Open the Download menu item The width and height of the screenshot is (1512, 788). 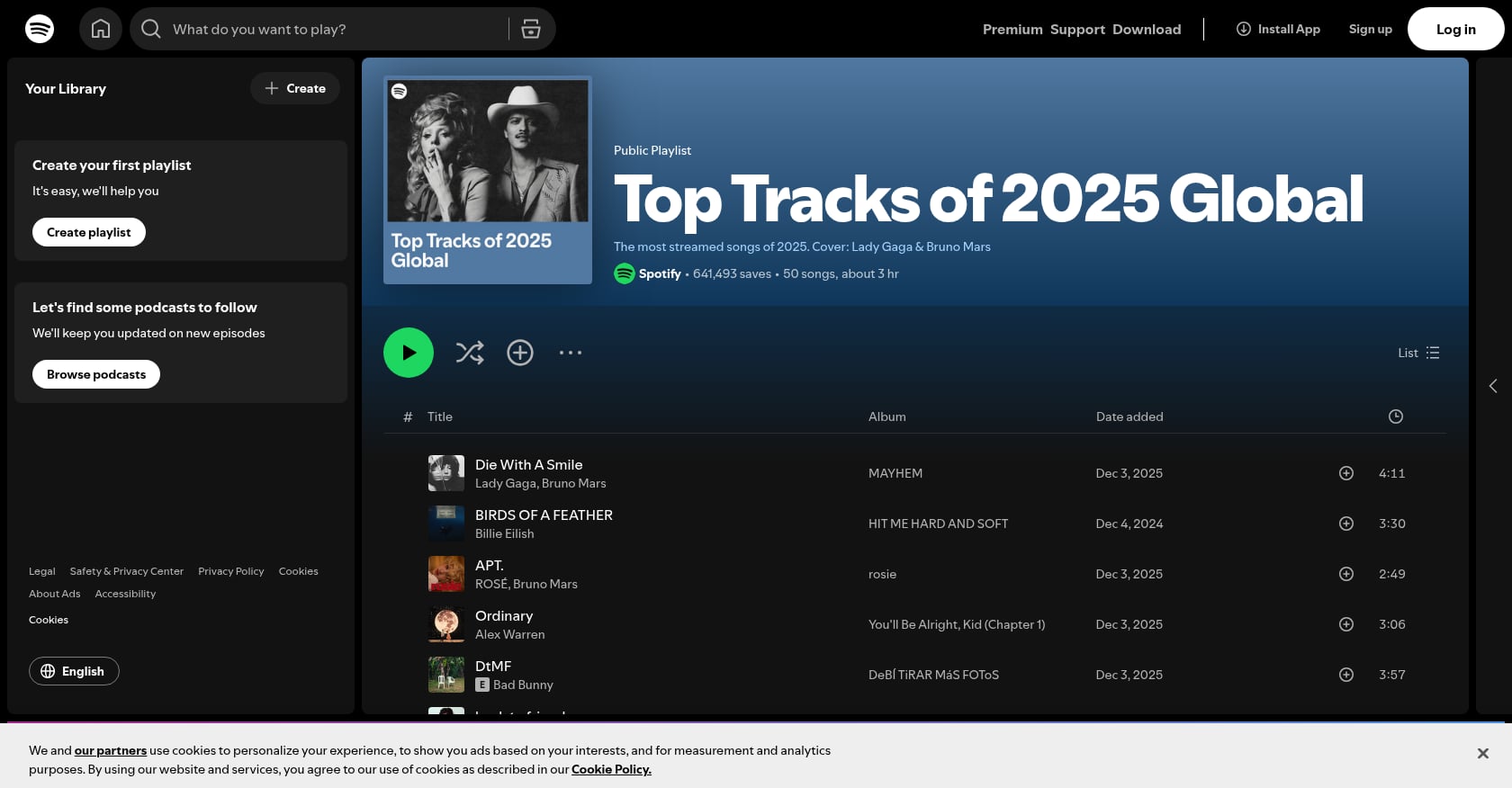1147,29
